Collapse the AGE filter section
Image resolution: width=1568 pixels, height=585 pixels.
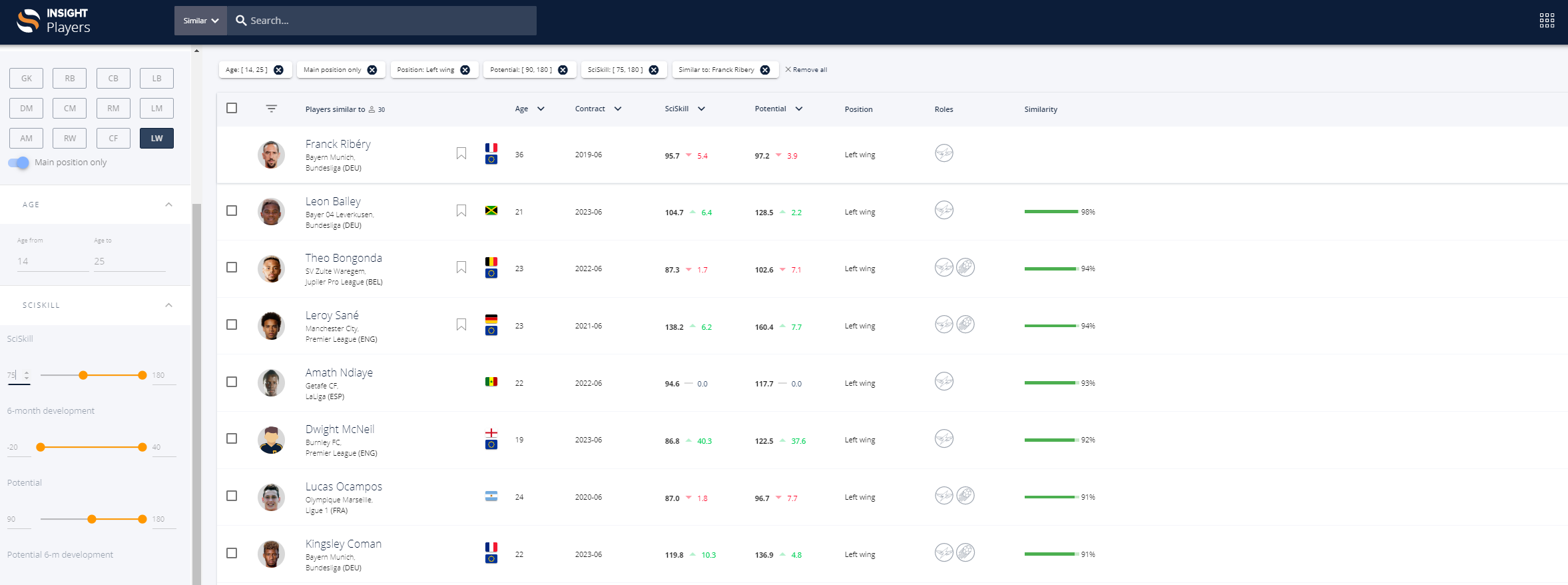[168, 205]
